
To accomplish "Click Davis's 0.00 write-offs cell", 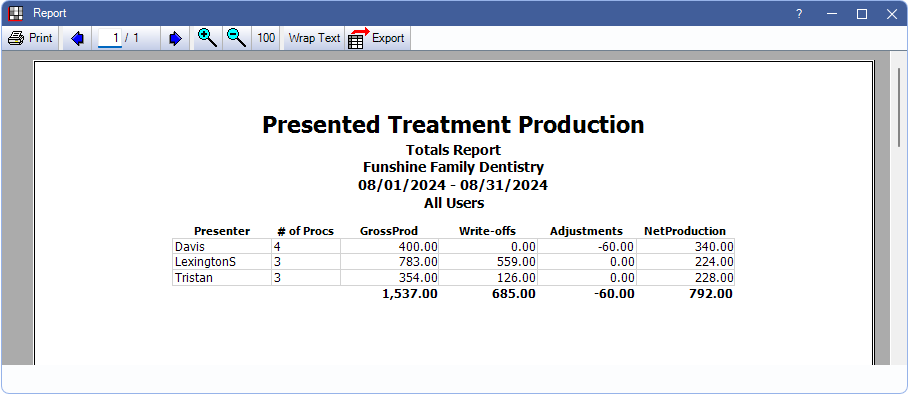I will 488,247.
